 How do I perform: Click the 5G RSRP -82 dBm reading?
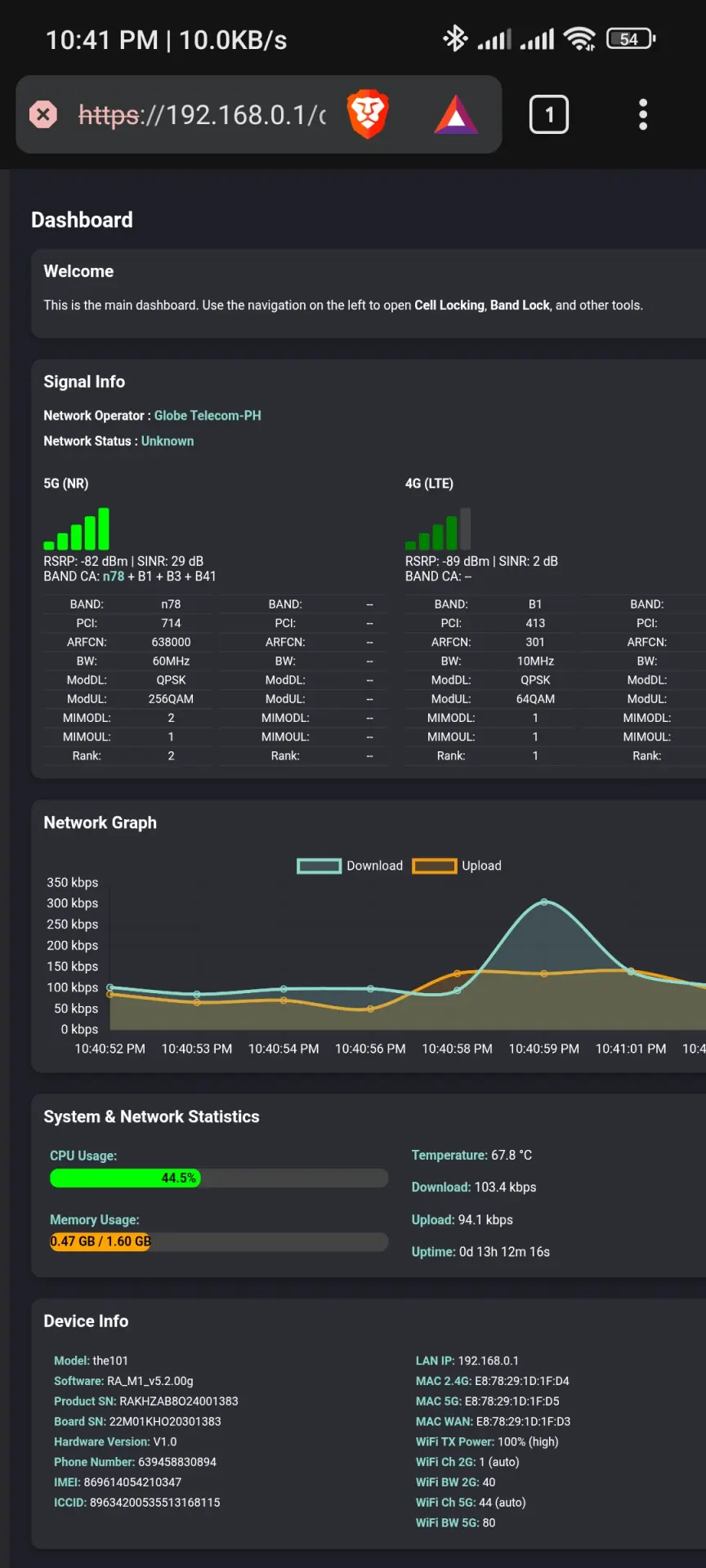click(86, 562)
